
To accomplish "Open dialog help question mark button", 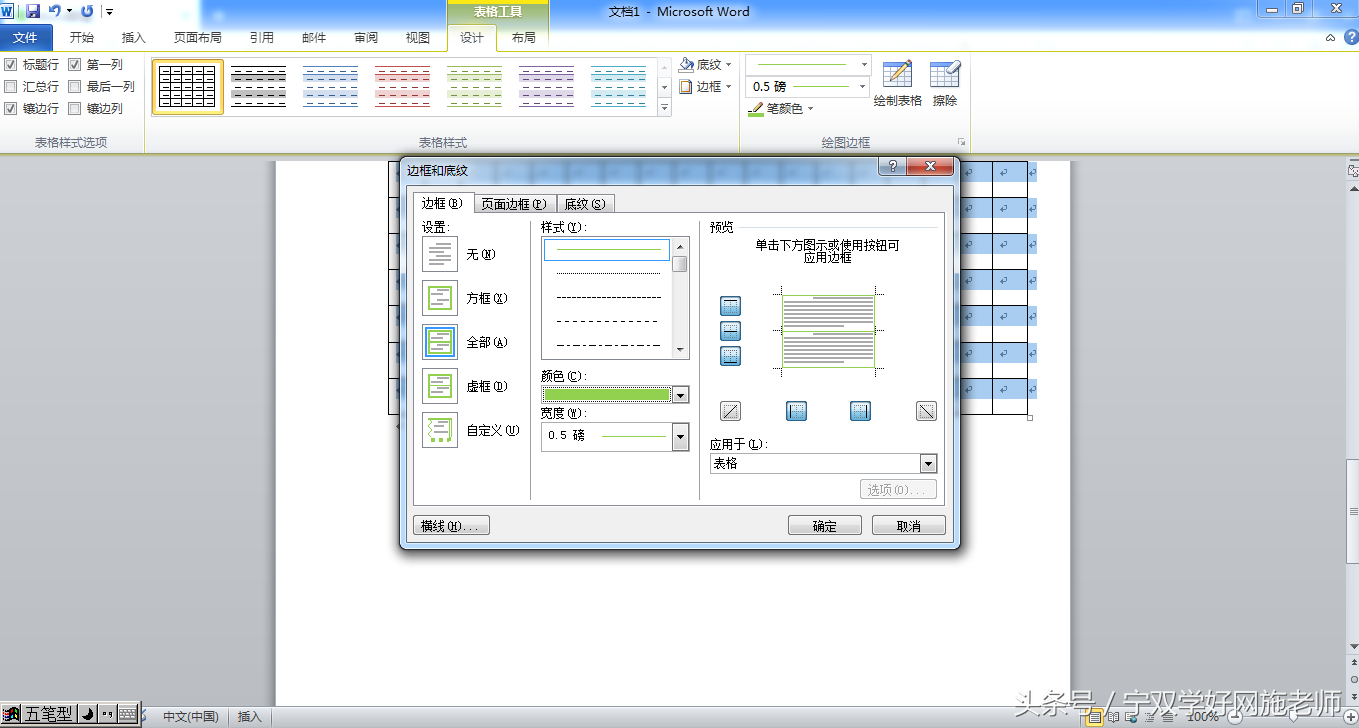I will [893, 167].
